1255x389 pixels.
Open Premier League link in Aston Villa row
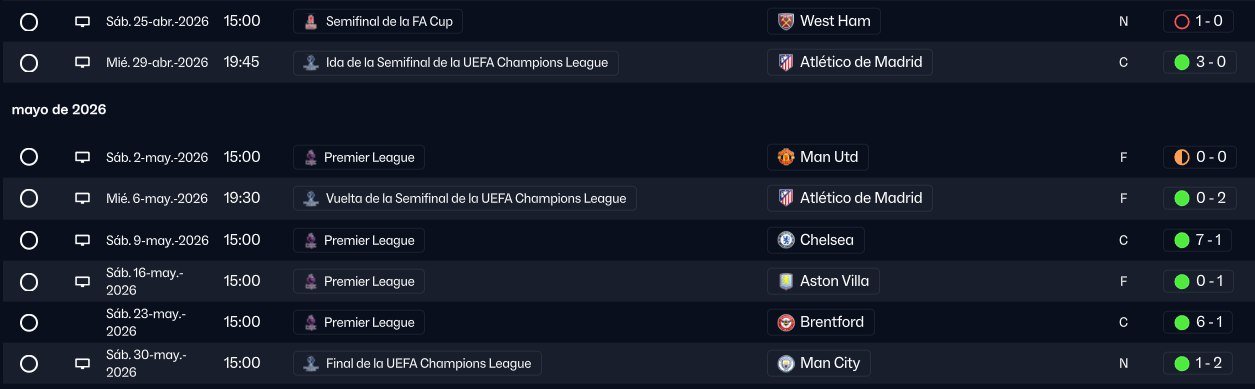(x=359, y=281)
